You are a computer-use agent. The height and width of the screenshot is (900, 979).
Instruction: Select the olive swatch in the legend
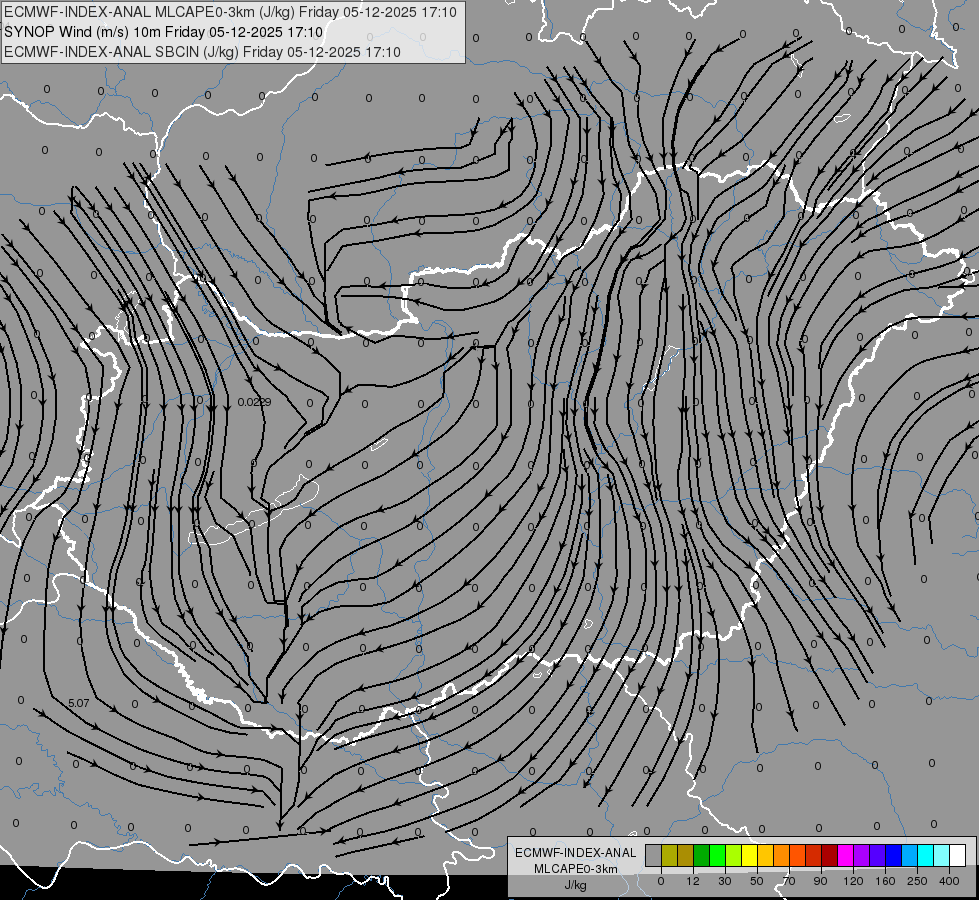(669, 855)
